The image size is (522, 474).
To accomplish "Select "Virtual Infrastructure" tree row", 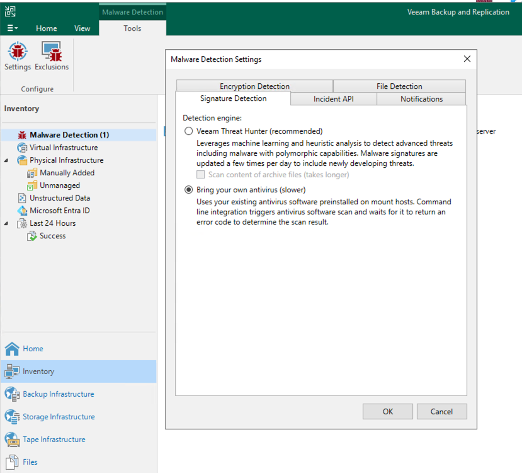I will pos(79,147).
